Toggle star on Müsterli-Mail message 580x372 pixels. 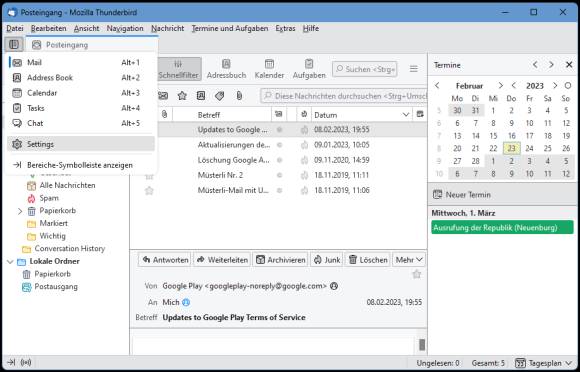click(x=149, y=190)
